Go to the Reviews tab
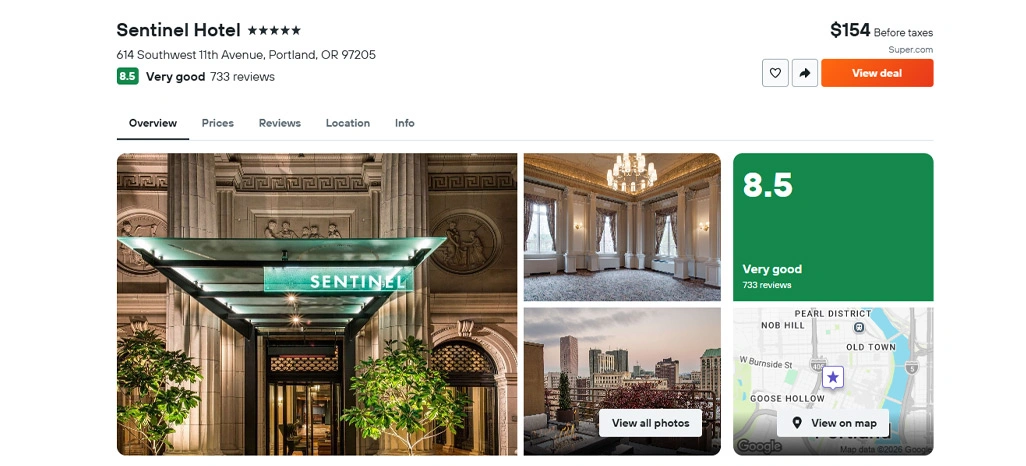 coord(279,123)
